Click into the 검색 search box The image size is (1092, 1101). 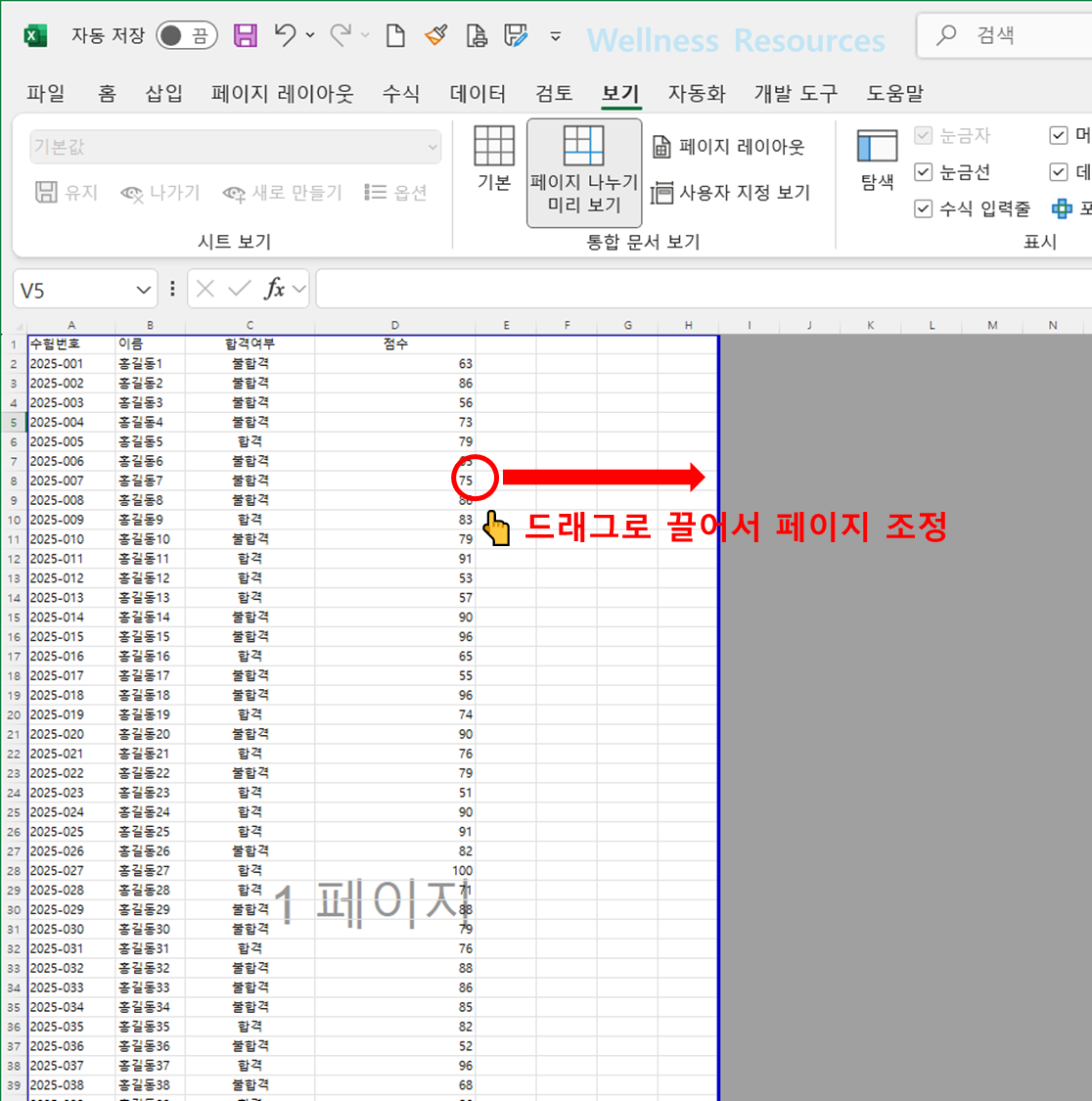1004,35
